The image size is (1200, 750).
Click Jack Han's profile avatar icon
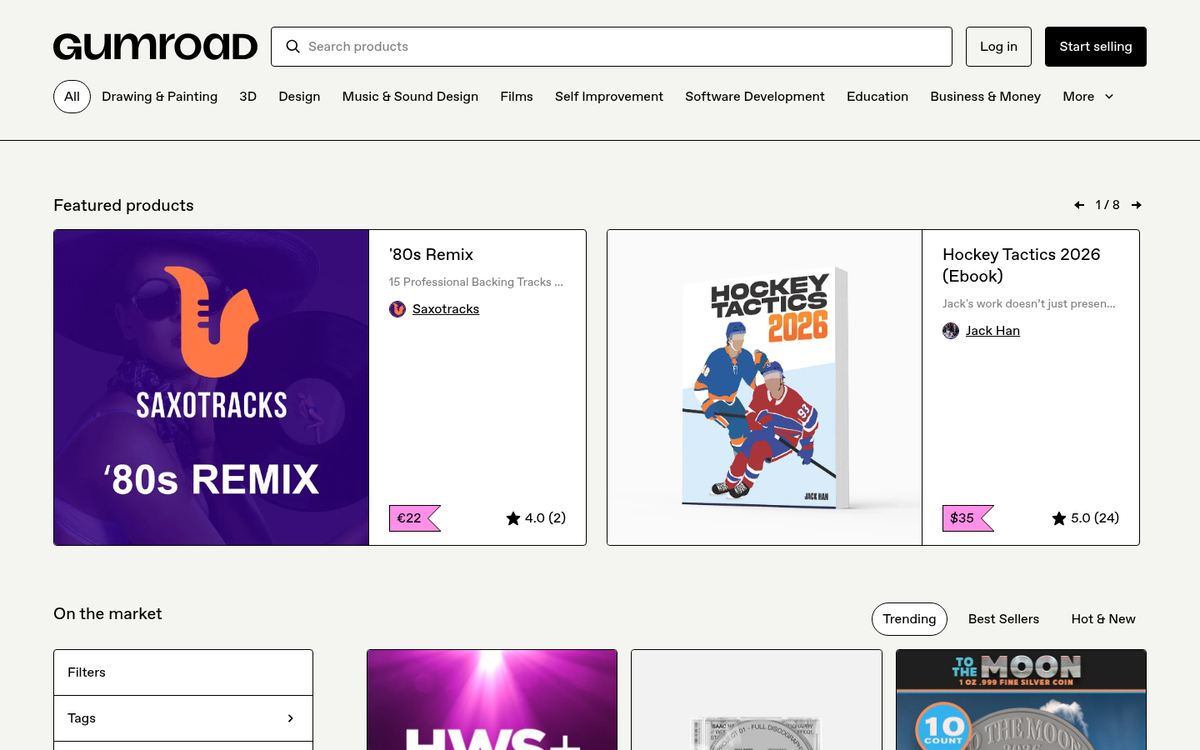coord(950,330)
